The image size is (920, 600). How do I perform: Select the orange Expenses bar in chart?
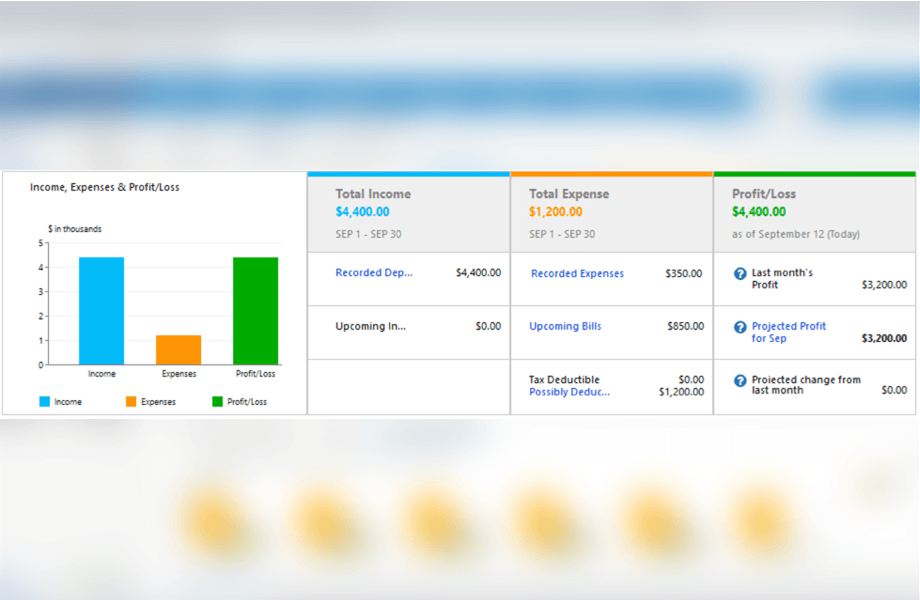[x=178, y=349]
